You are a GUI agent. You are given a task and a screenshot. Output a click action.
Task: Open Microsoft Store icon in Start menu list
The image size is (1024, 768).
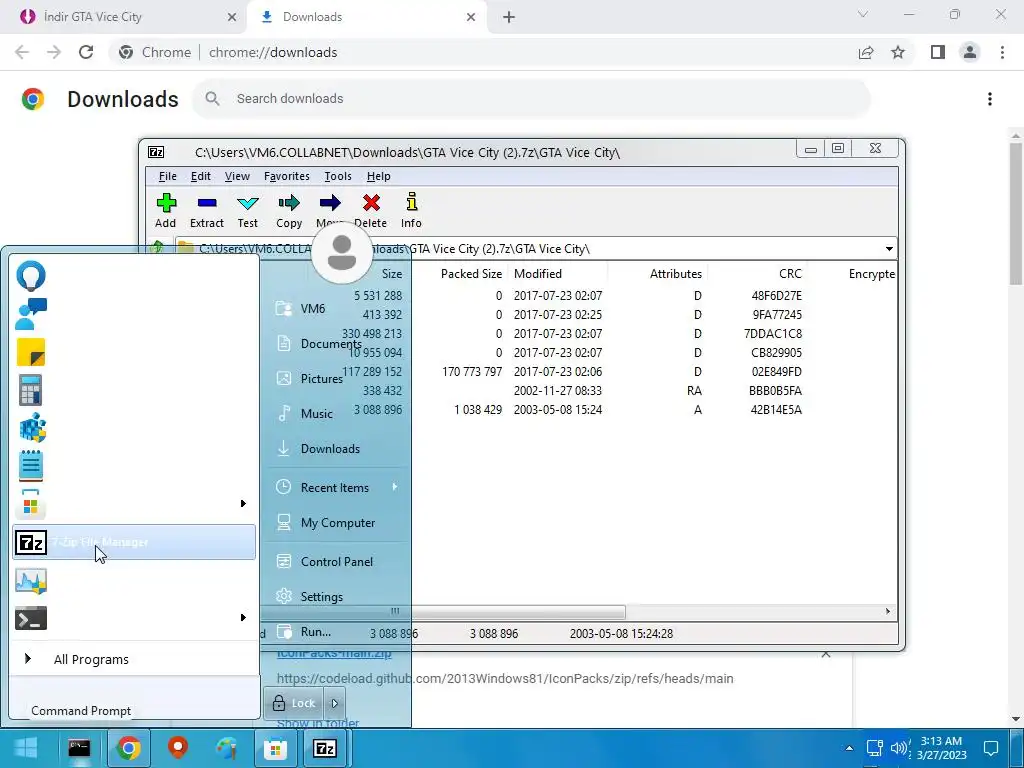[x=31, y=504]
